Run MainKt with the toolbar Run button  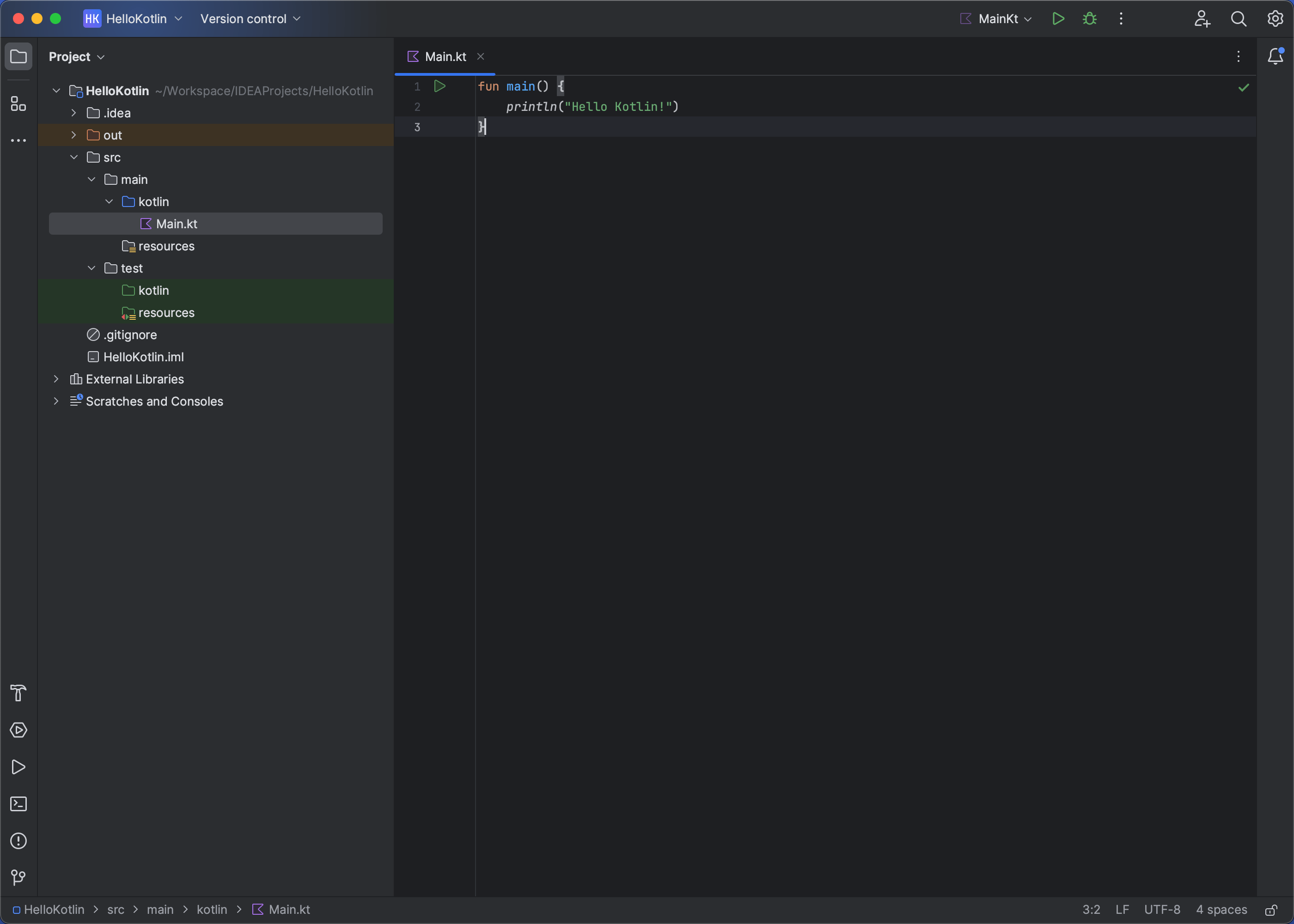1058,19
